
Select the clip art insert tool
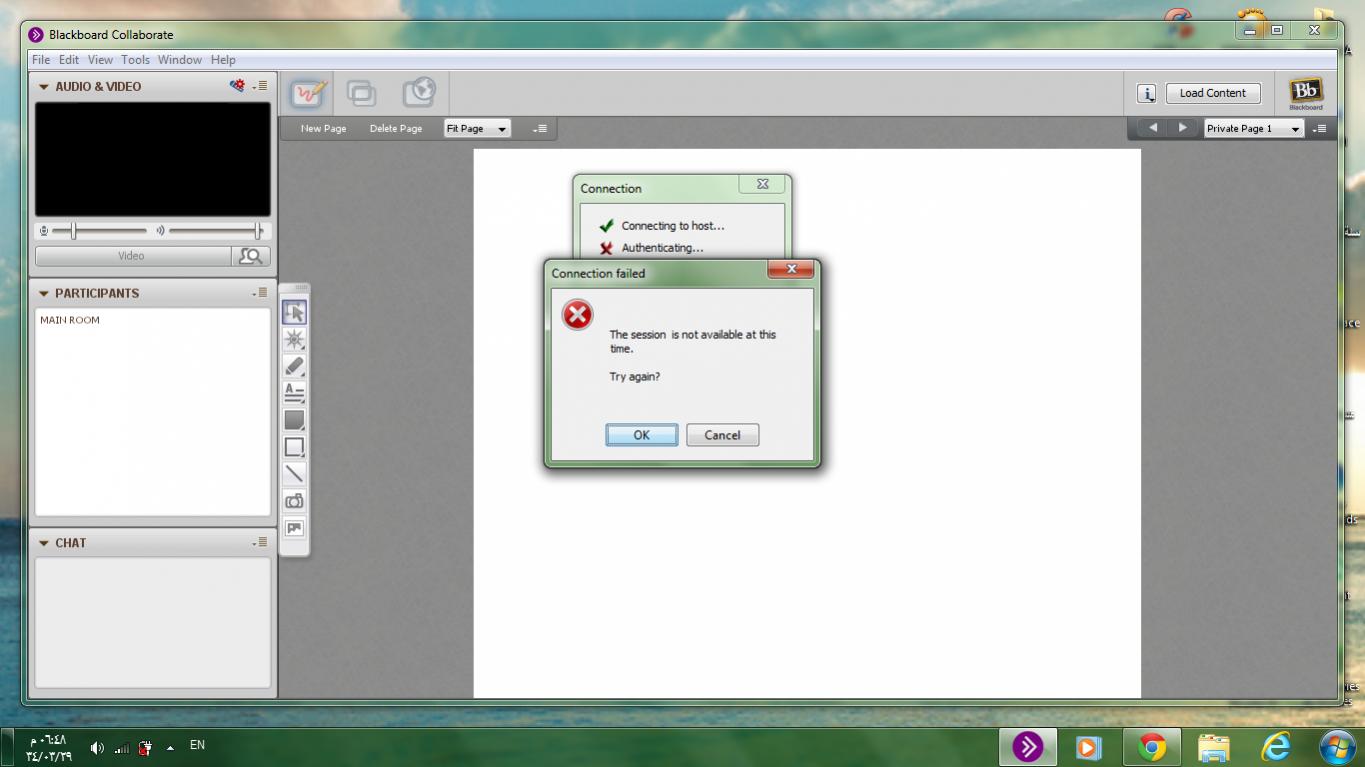coord(294,528)
